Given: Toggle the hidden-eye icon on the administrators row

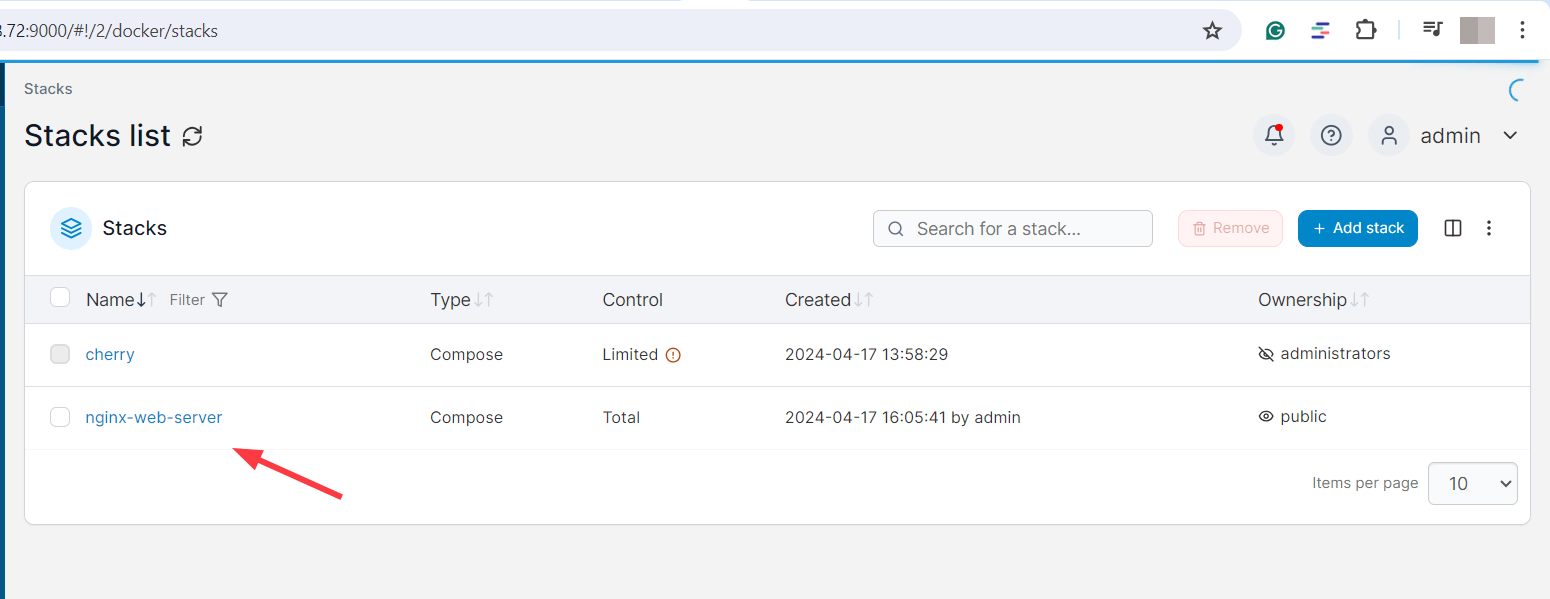Looking at the screenshot, I should coord(1266,353).
